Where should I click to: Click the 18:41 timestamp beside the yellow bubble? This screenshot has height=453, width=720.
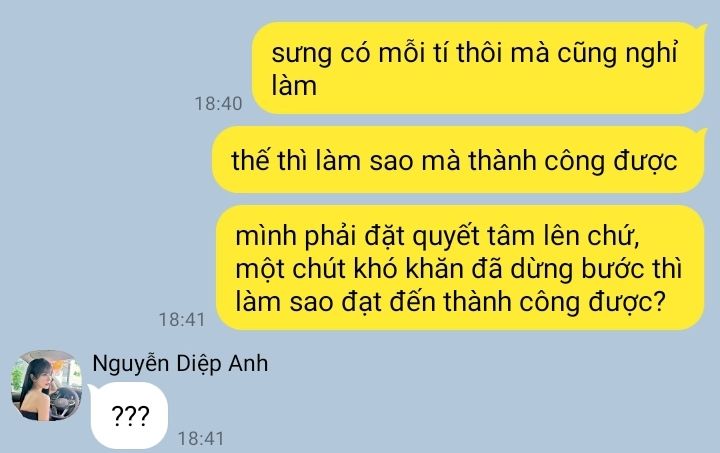click(x=182, y=320)
